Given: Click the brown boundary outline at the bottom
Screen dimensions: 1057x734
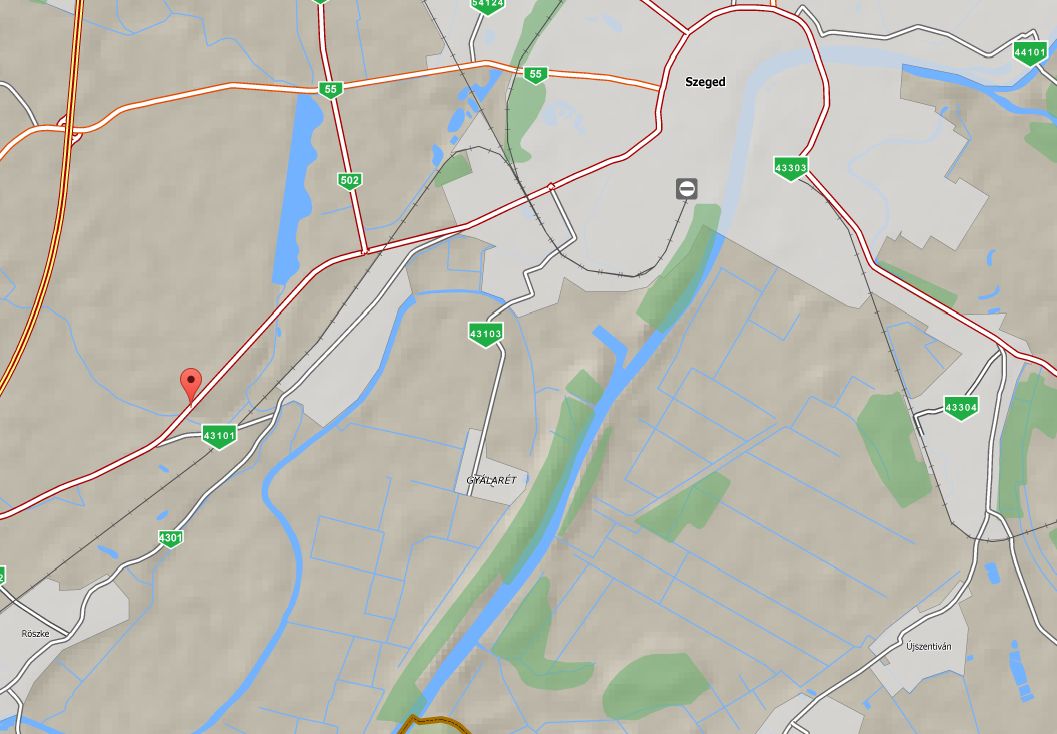Looking at the screenshot, I should (435, 725).
